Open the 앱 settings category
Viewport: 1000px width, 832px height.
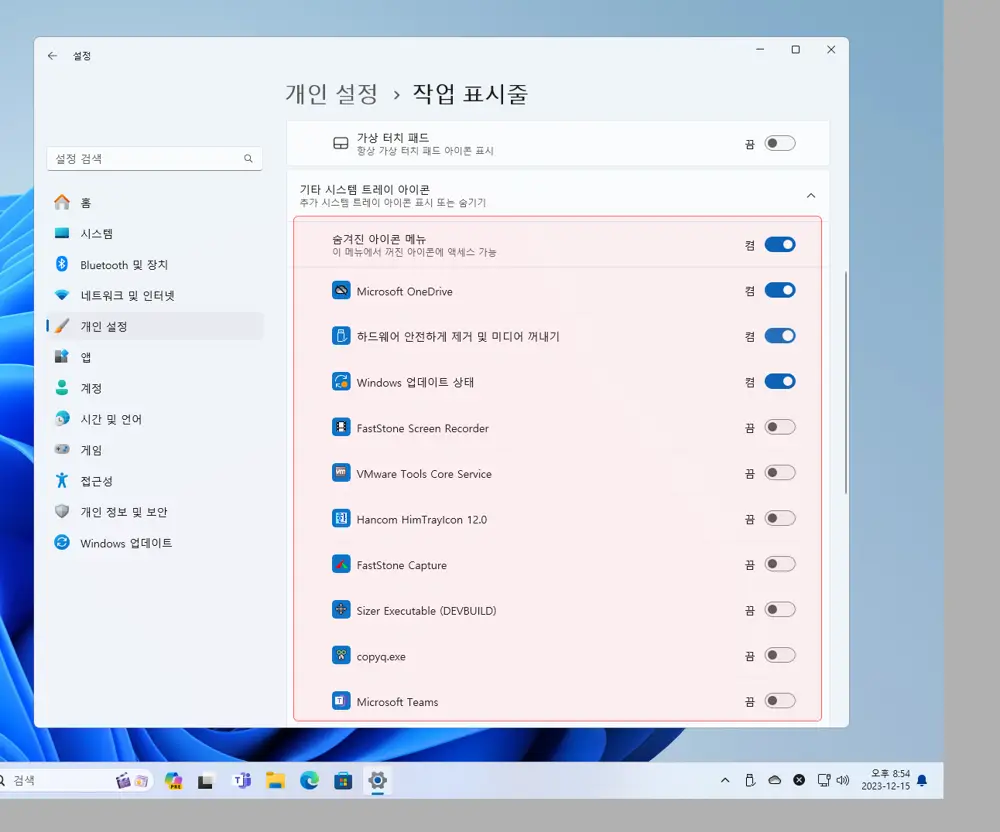[155, 357]
